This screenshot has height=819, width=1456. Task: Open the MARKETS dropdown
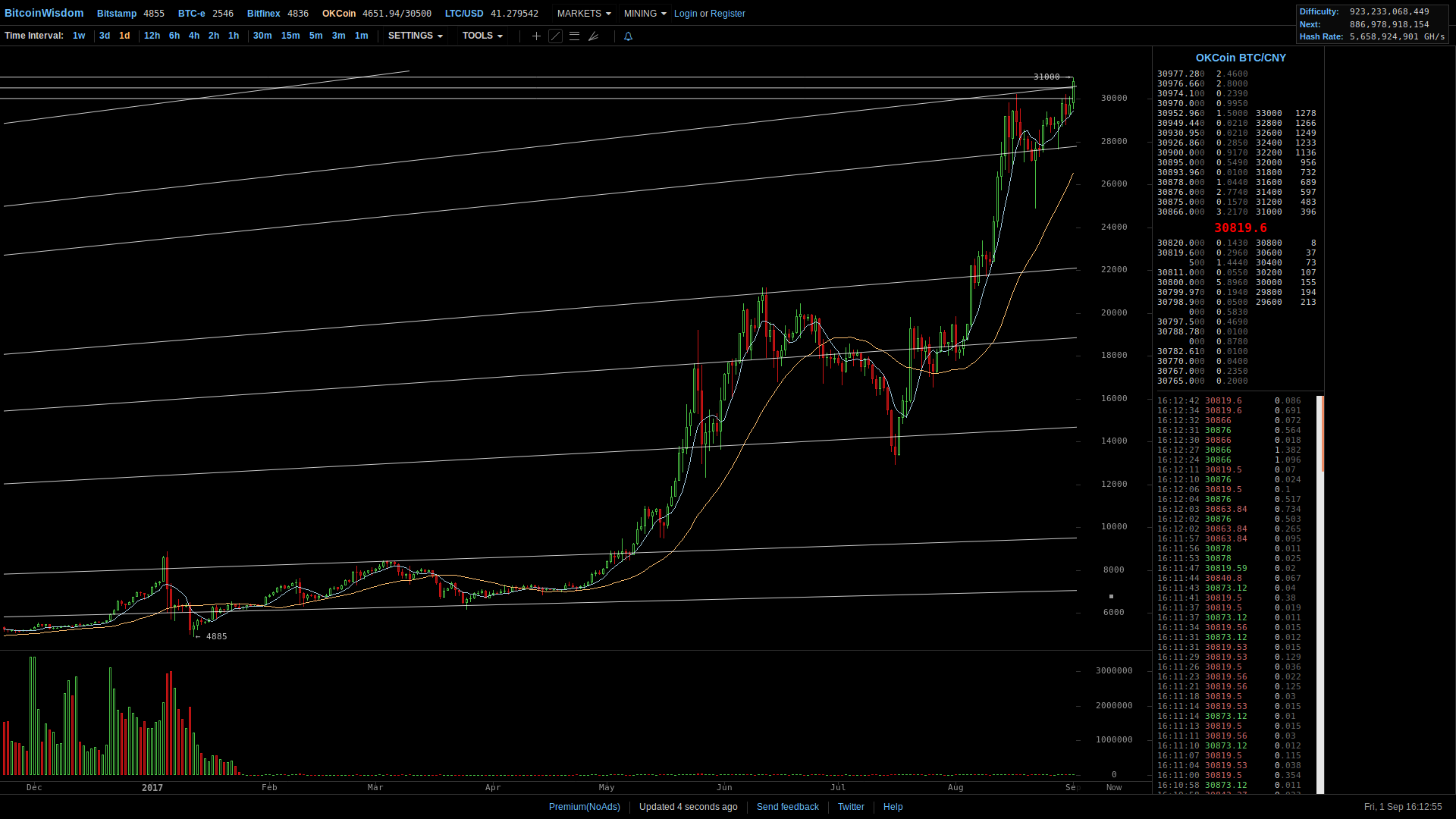coord(582,13)
